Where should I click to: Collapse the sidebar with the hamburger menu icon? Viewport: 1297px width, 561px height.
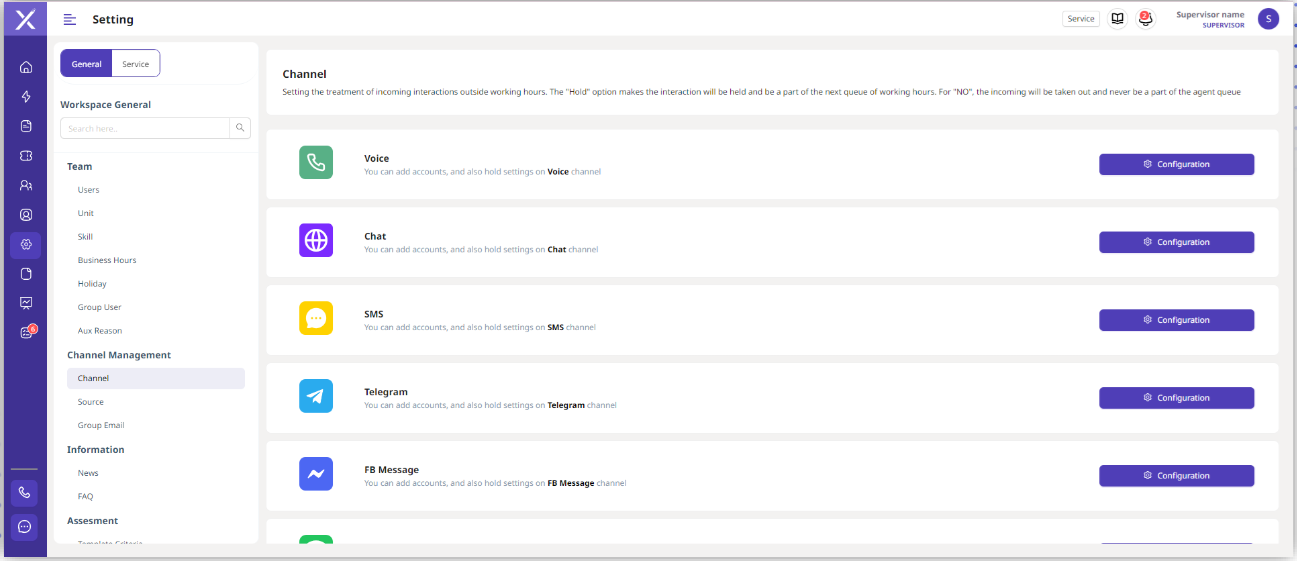point(70,19)
